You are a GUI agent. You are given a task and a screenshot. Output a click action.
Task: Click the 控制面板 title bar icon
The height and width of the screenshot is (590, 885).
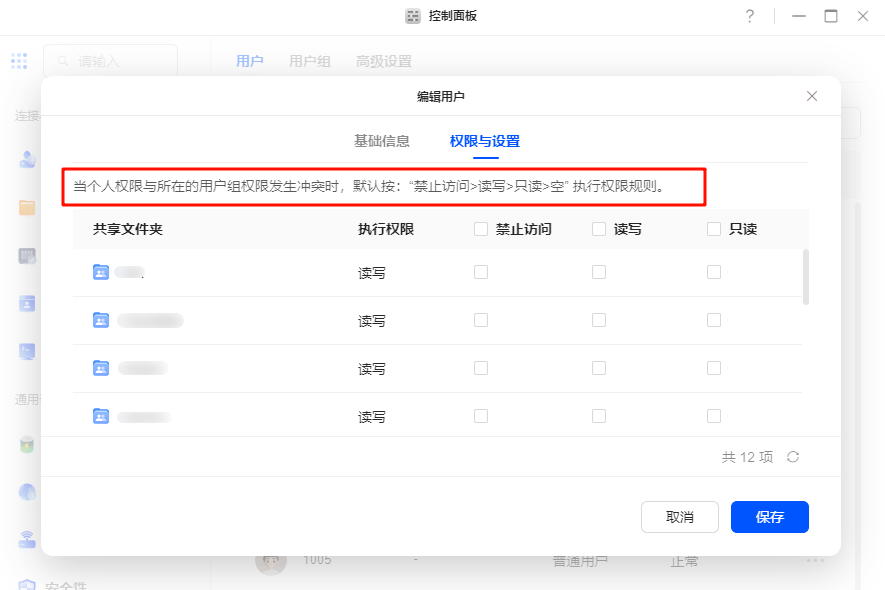[x=413, y=16]
